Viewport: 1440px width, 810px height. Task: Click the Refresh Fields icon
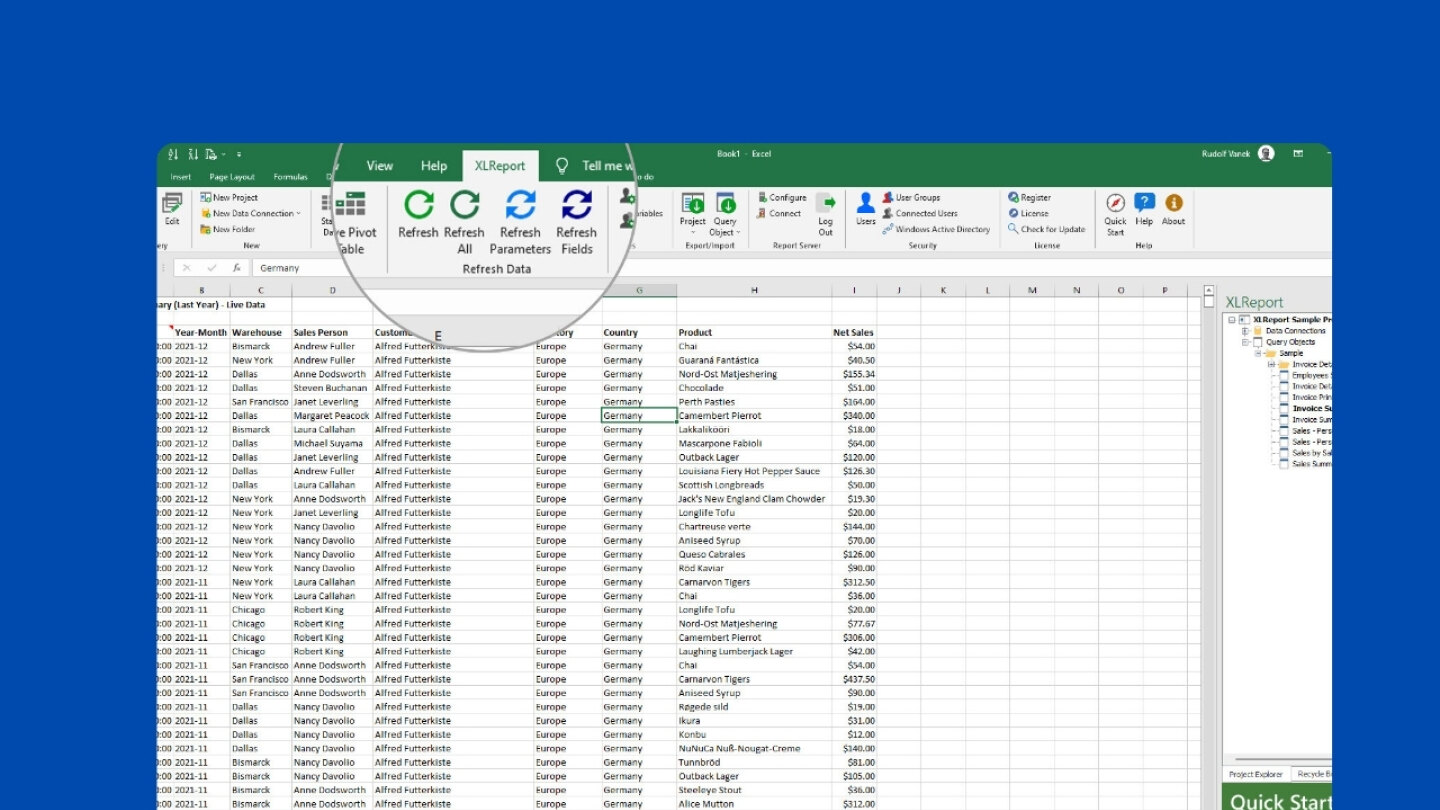(576, 205)
